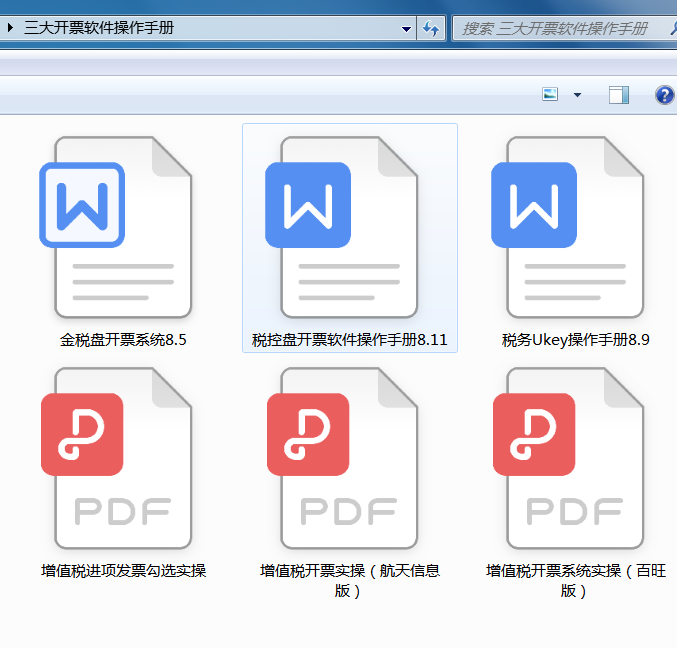This screenshot has height=648, width=677.
Task: Click the 金税盘开票系统8.5 file name label
Action: point(123,340)
